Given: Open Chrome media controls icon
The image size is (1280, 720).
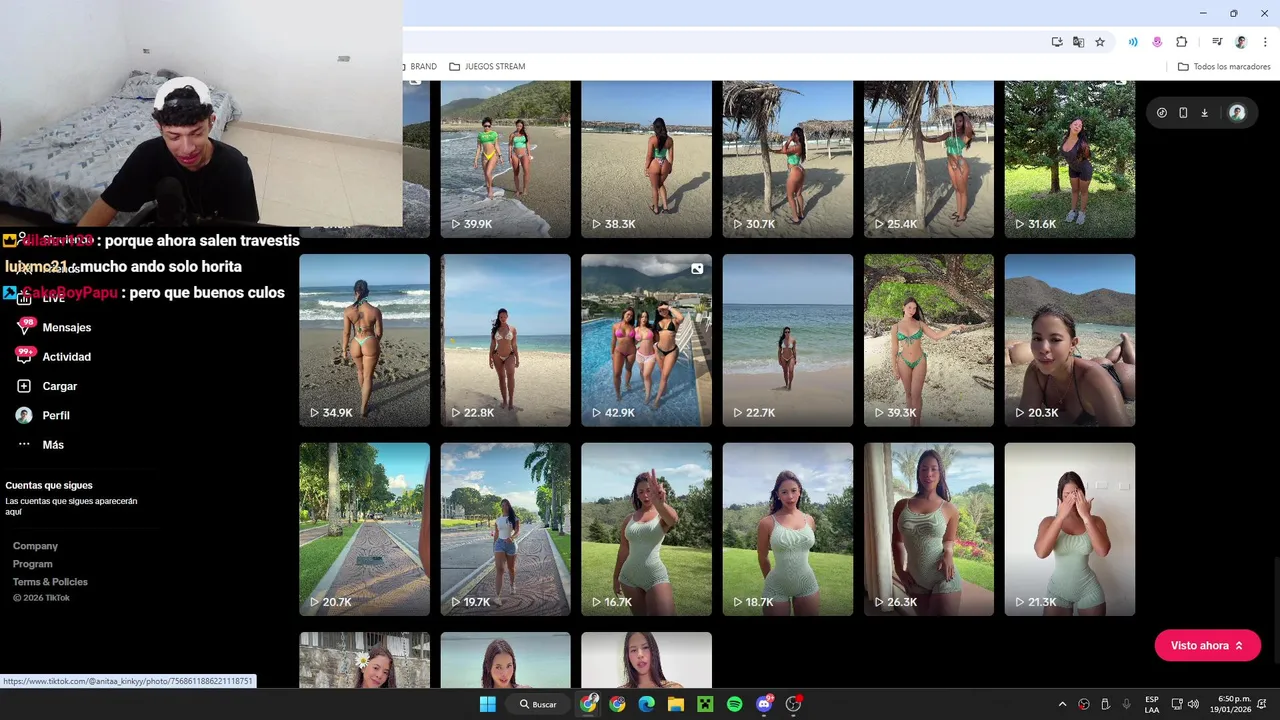Looking at the screenshot, I should pyautogui.click(x=1217, y=42).
